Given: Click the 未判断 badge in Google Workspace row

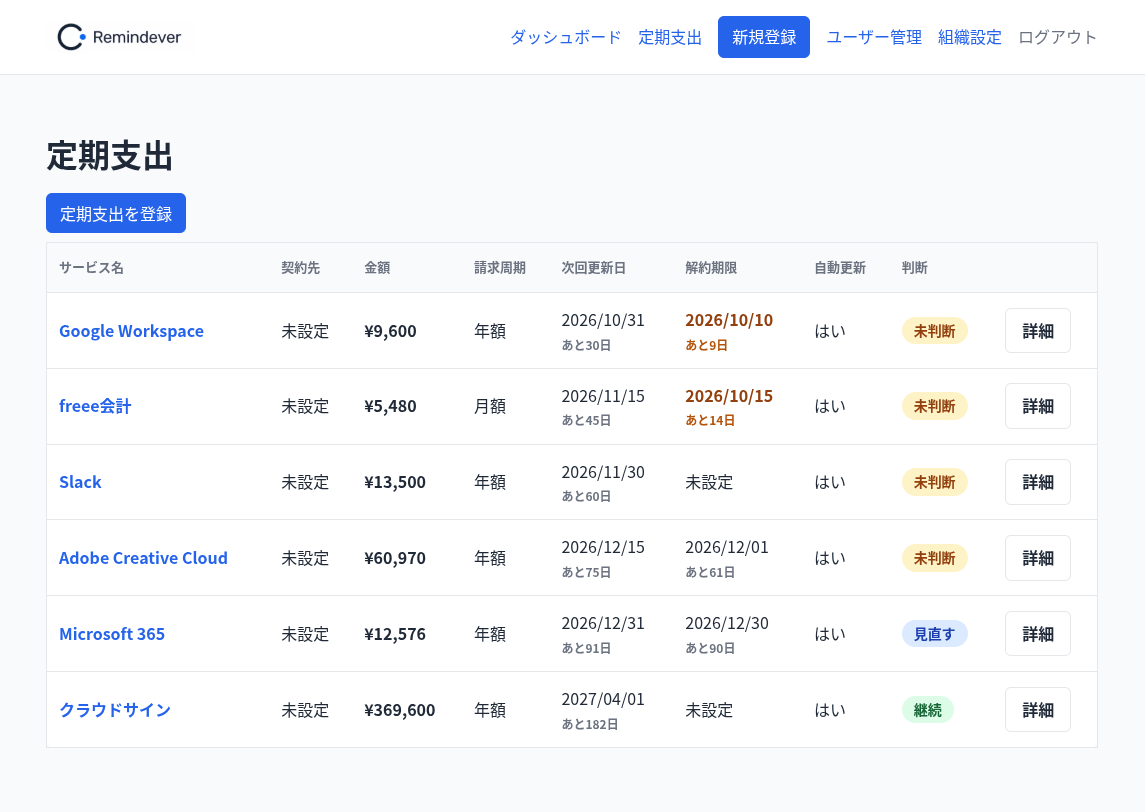Looking at the screenshot, I should click(x=935, y=331).
